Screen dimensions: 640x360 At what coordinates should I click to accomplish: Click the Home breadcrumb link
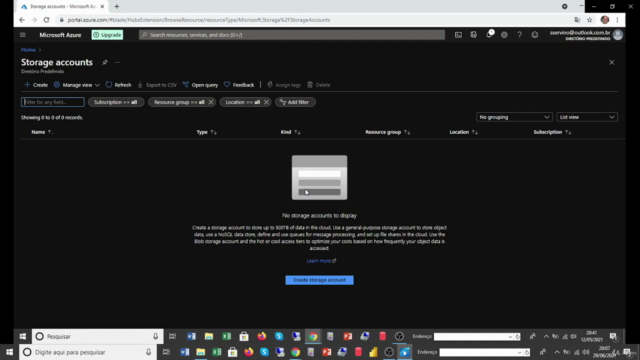click(x=28, y=50)
